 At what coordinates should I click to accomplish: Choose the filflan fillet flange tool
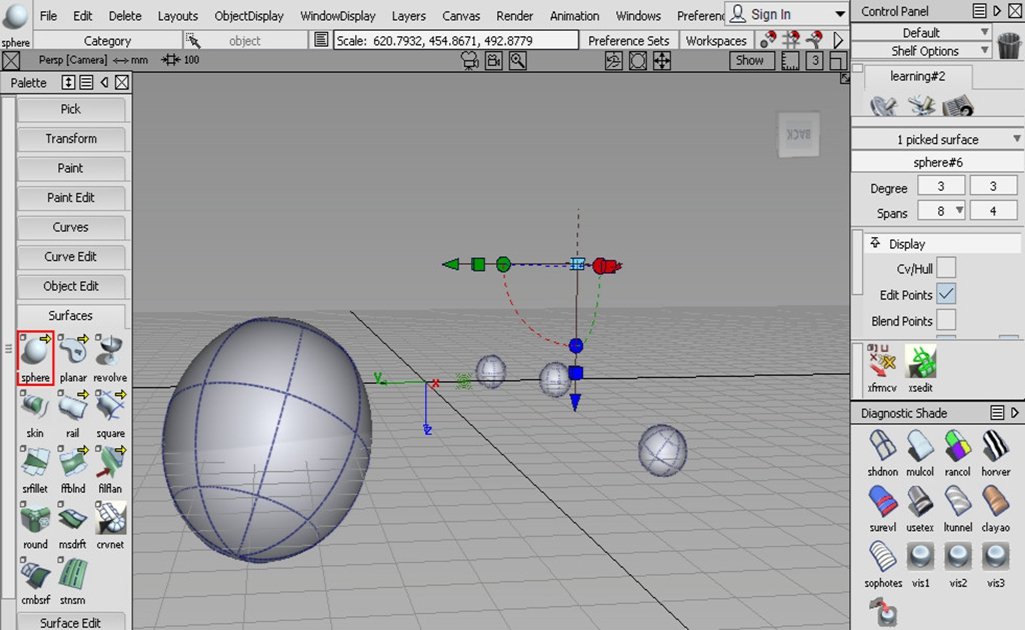coord(110,469)
